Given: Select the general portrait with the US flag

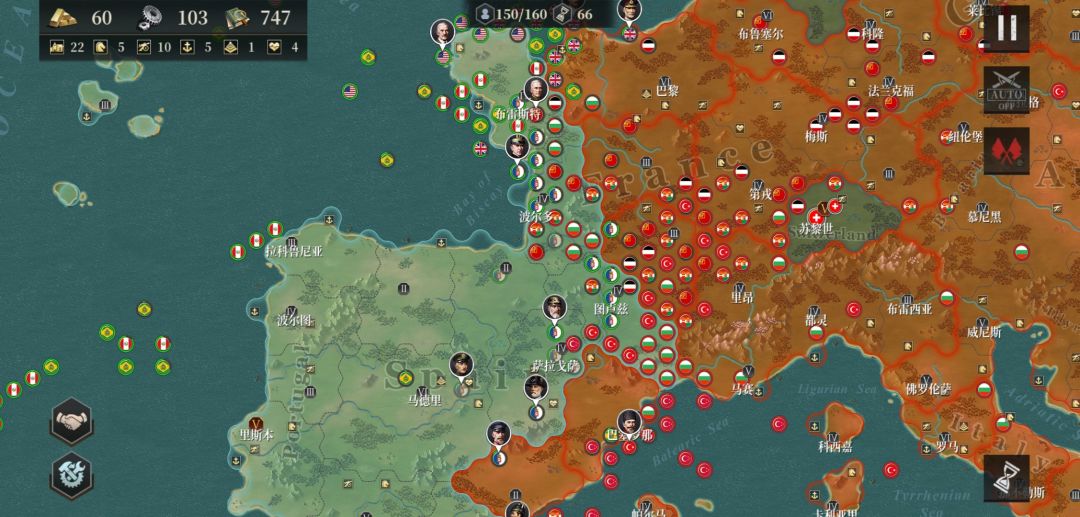Looking at the screenshot, I should tap(443, 33).
